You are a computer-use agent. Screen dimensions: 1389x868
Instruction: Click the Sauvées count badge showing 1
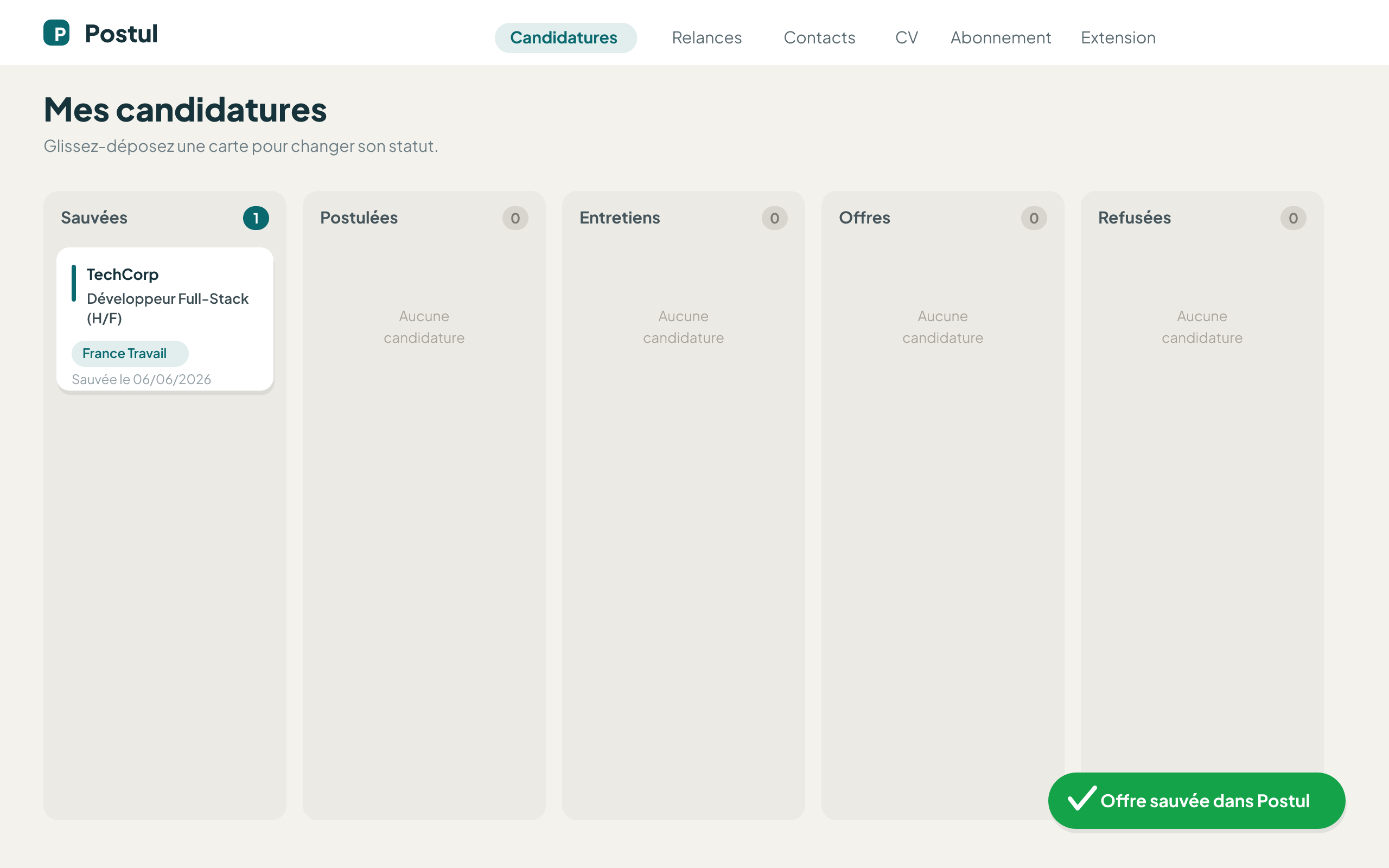click(x=256, y=218)
